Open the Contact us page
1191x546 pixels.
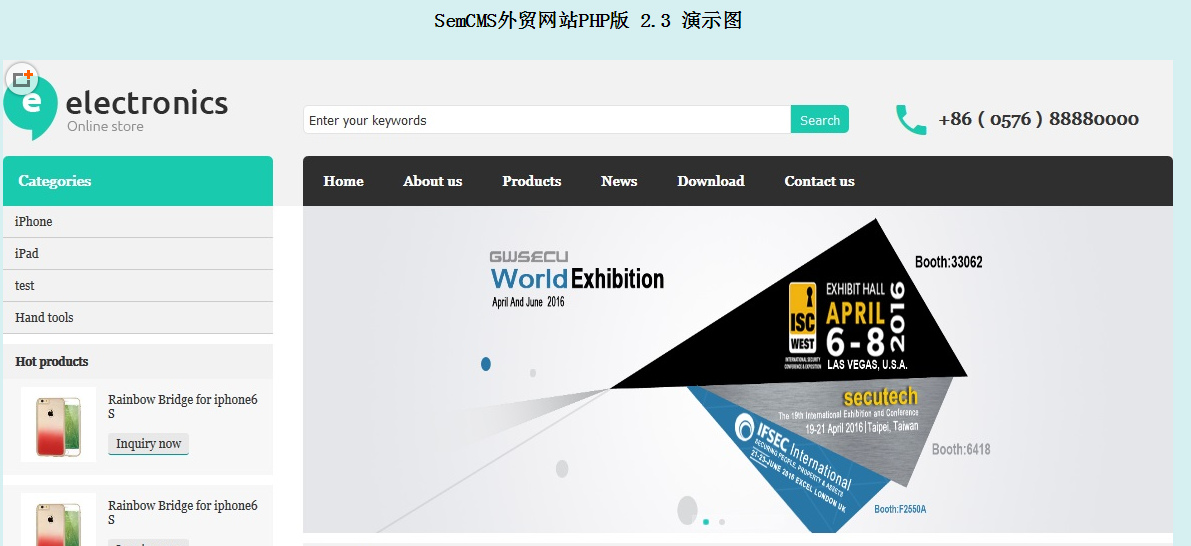(820, 181)
